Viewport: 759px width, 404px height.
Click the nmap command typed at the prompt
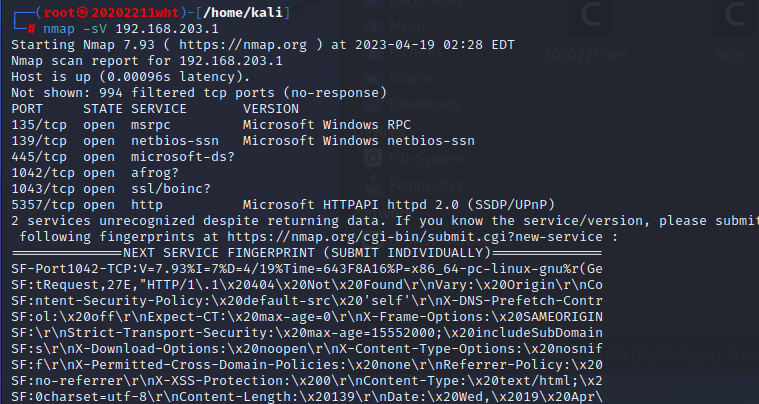pos(59,29)
